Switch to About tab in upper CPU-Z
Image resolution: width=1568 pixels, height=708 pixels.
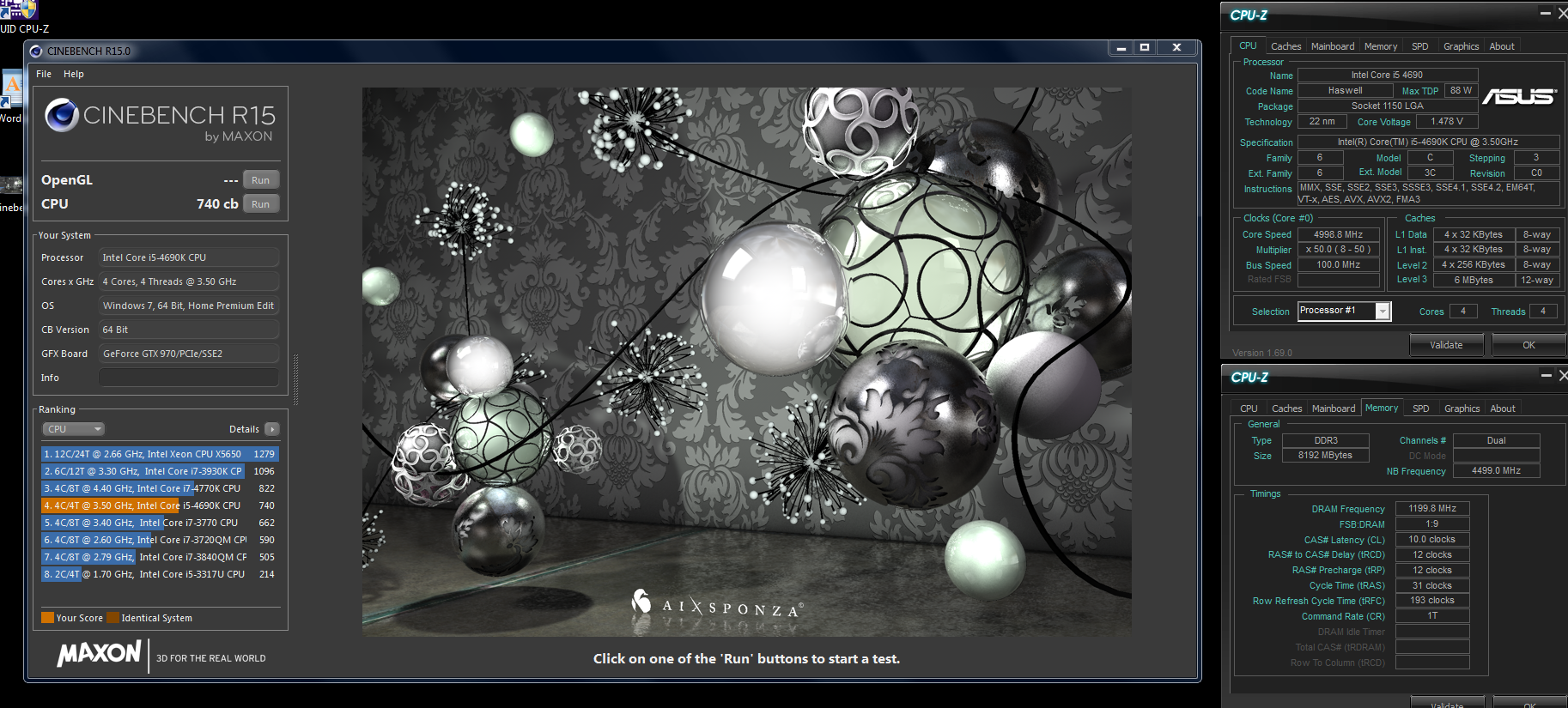click(x=1502, y=46)
